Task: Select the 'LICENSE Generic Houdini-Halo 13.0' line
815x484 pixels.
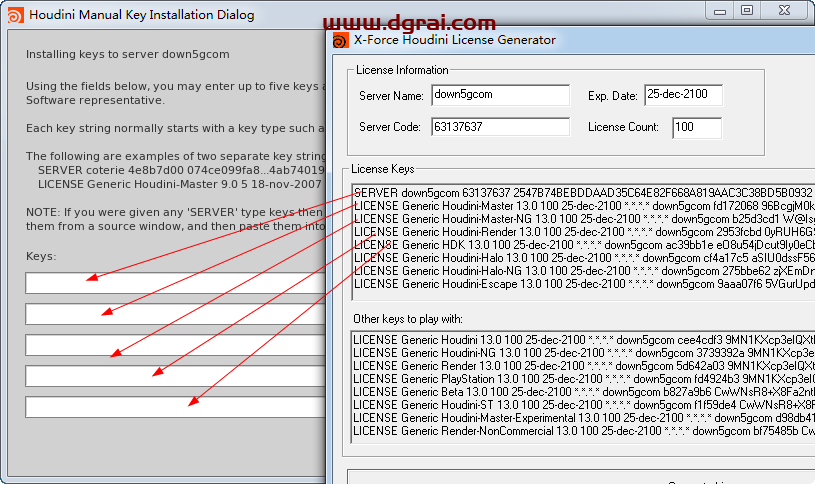Action: [584, 258]
